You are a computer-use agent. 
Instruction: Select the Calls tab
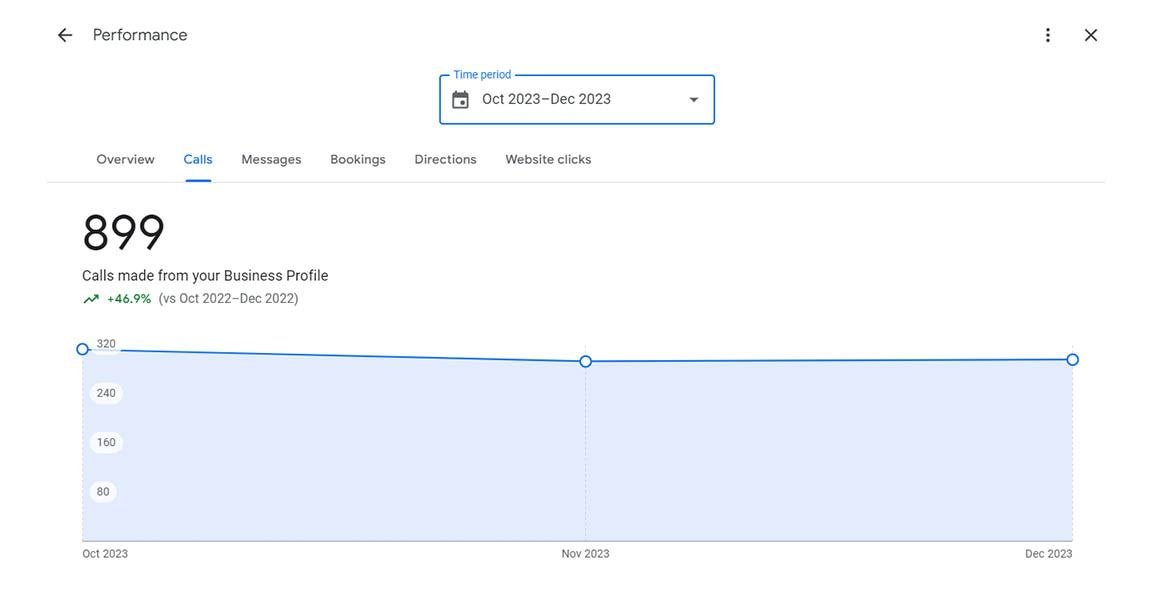pyautogui.click(x=198, y=160)
